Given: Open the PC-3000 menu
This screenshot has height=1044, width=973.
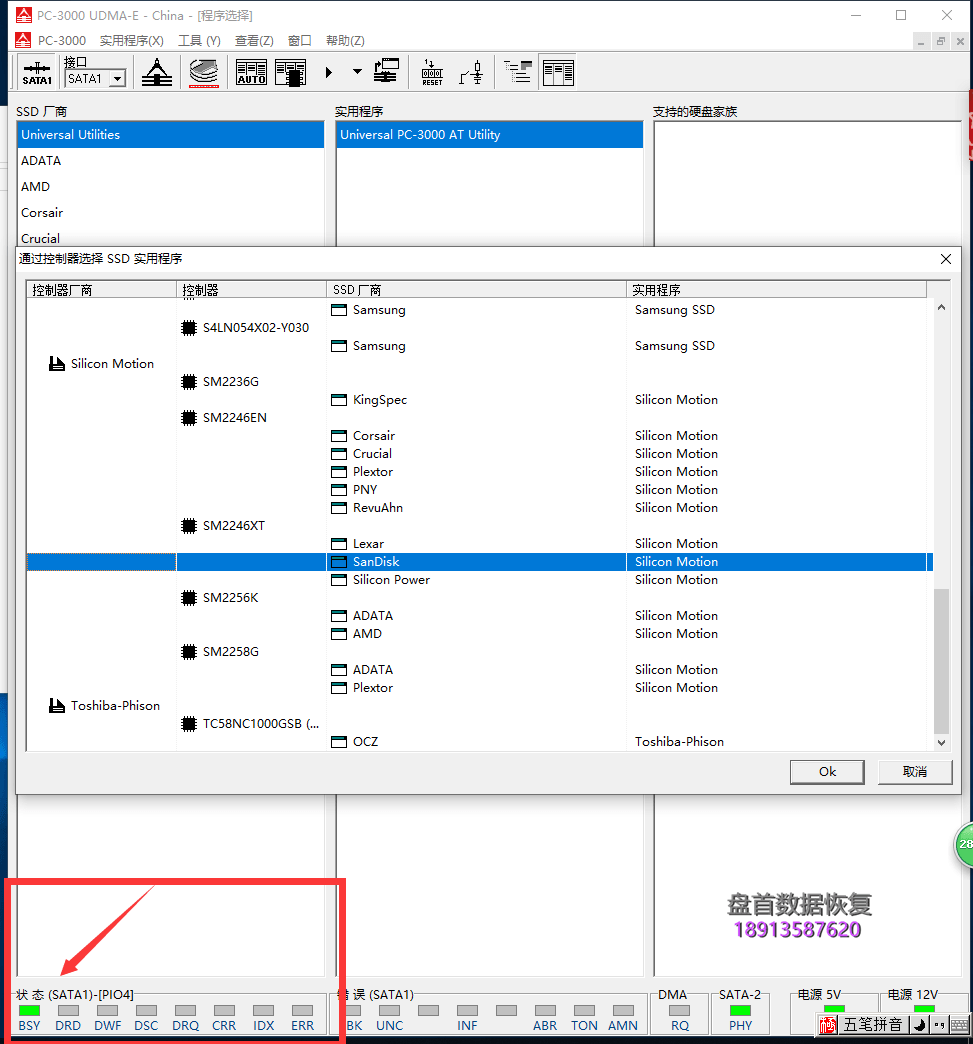Looking at the screenshot, I should [61, 41].
